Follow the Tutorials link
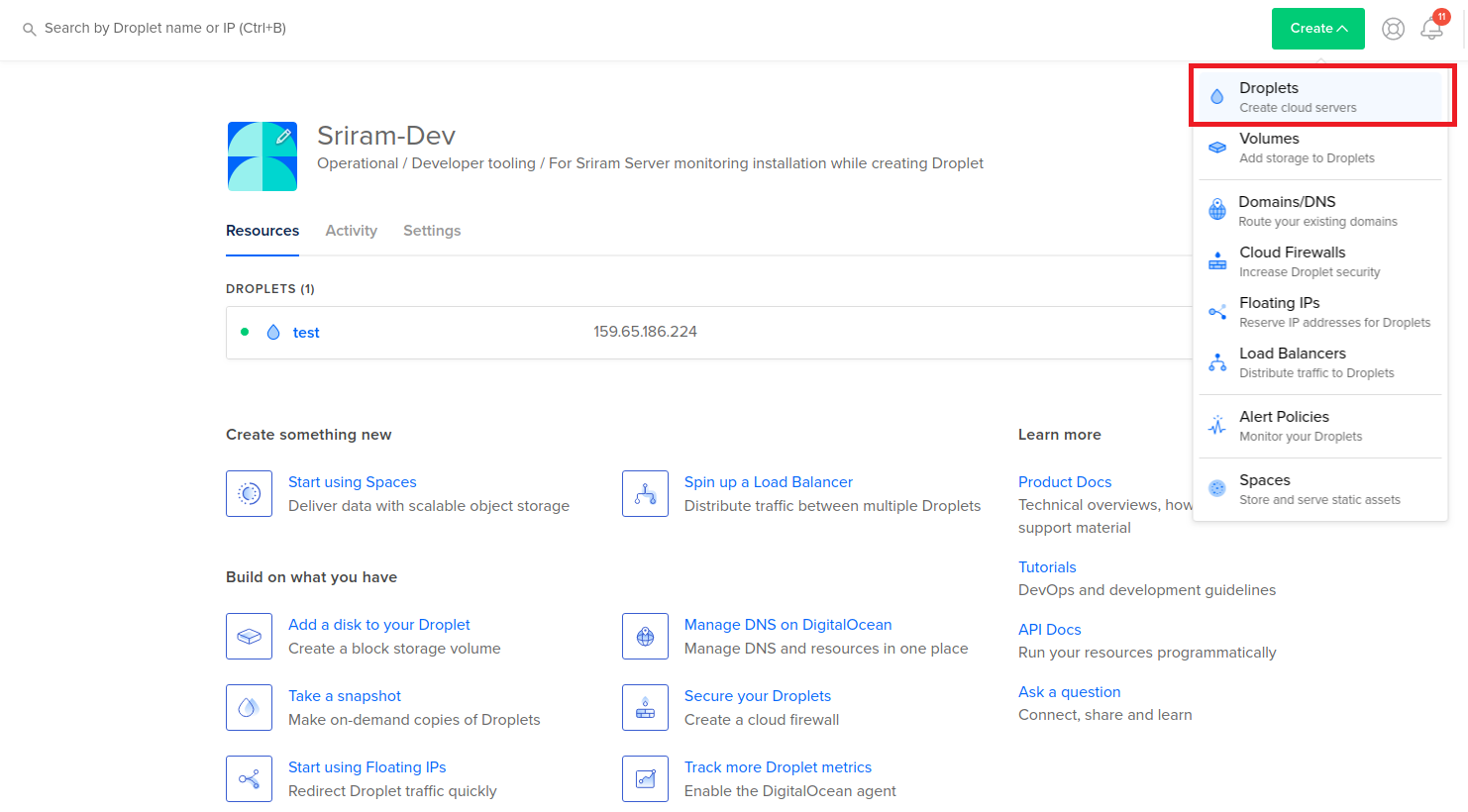This screenshot has width=1468, height=812. pyautogui.click(x=1047, y=567)
